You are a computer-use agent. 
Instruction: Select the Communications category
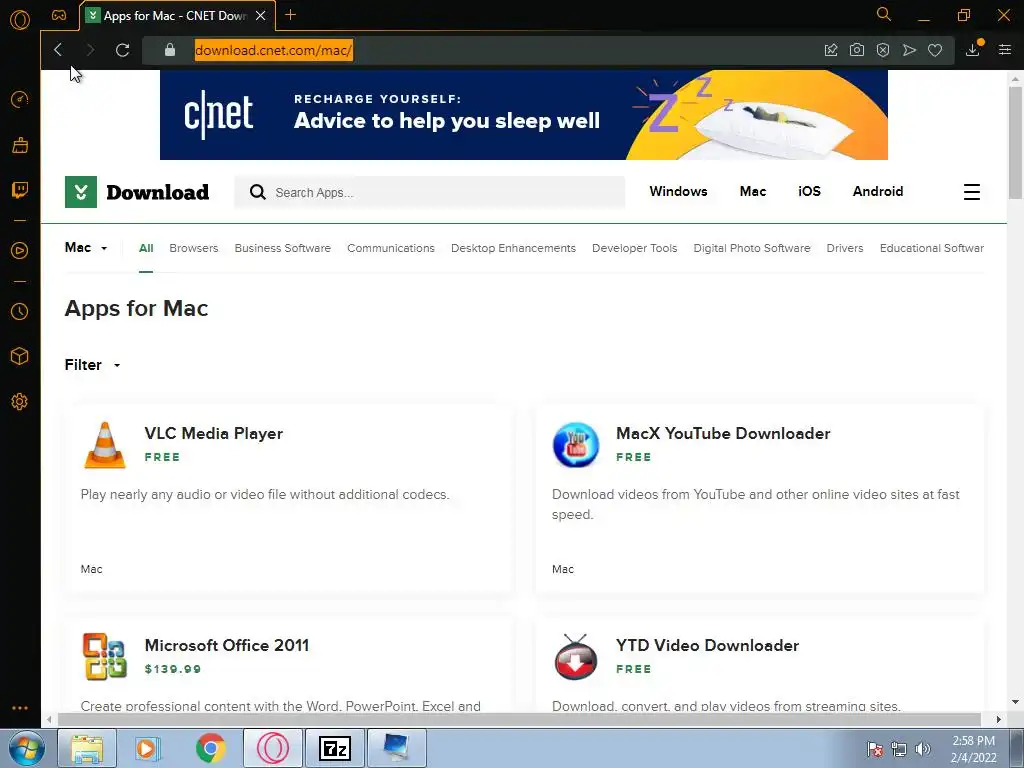click(x=391, y=248)
